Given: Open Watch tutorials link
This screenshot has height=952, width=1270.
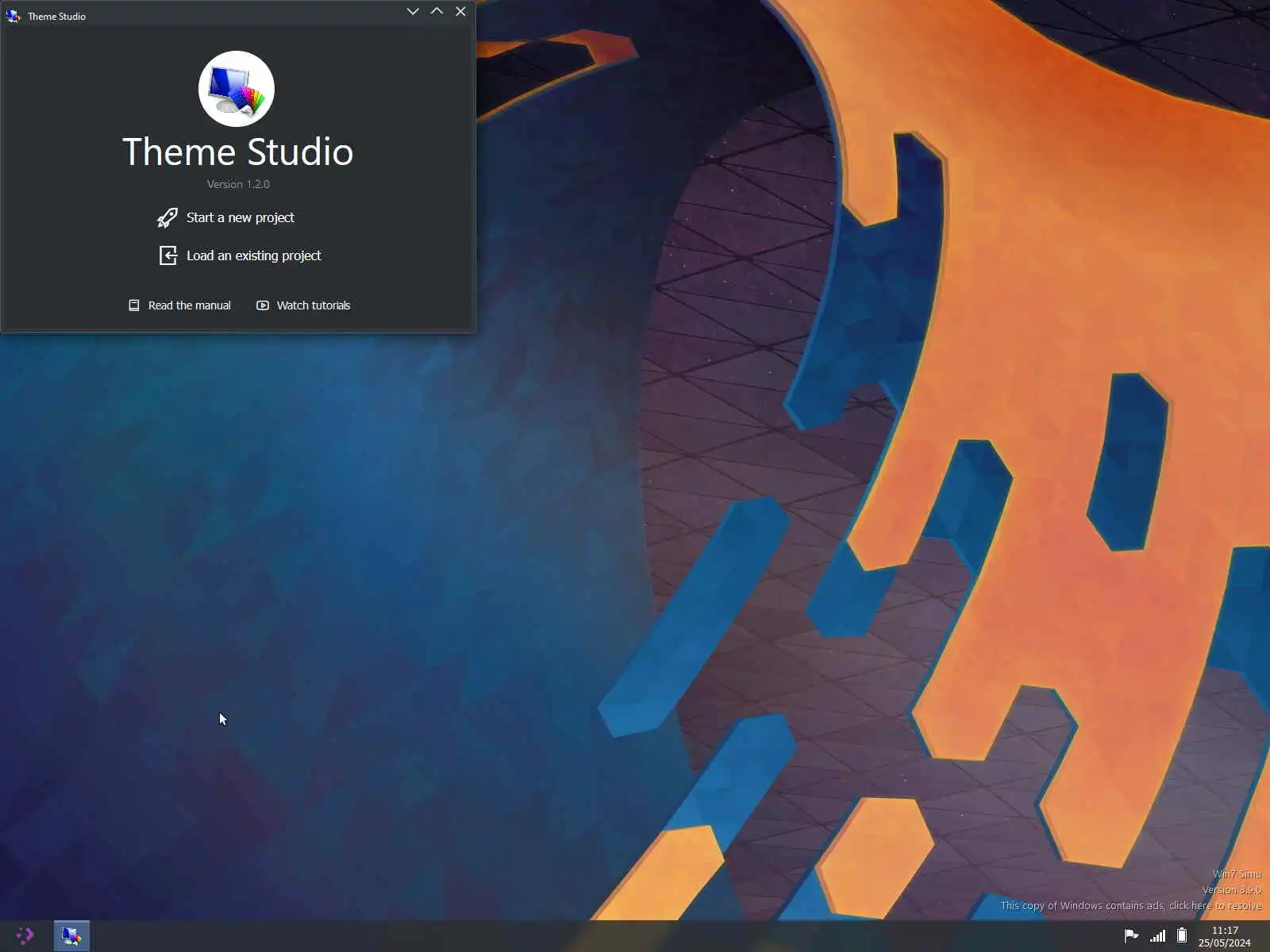Looking at the screenshot, I should (313, 305).
